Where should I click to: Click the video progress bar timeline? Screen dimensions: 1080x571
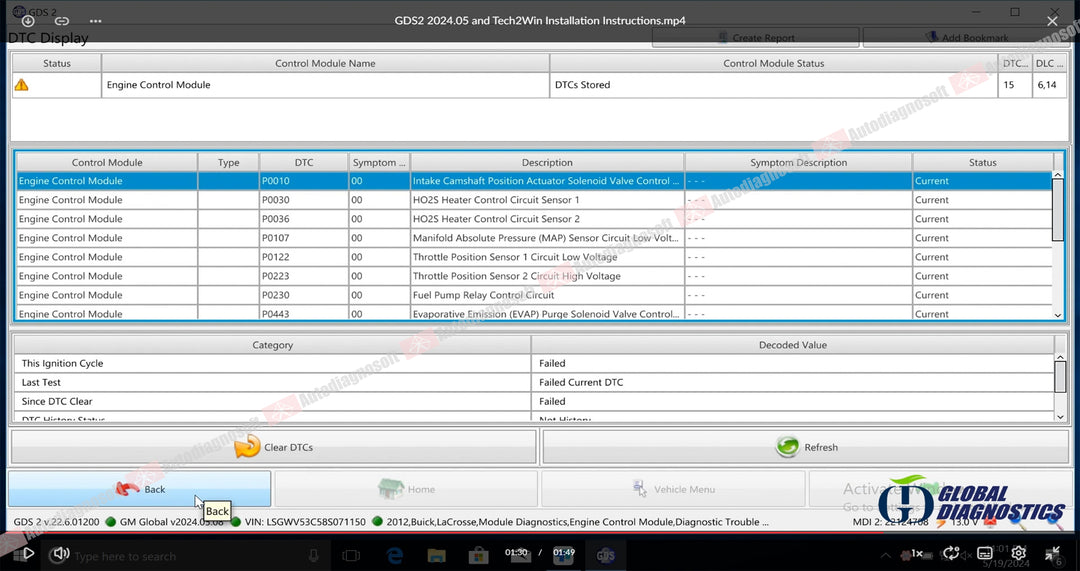coord(540,532)
